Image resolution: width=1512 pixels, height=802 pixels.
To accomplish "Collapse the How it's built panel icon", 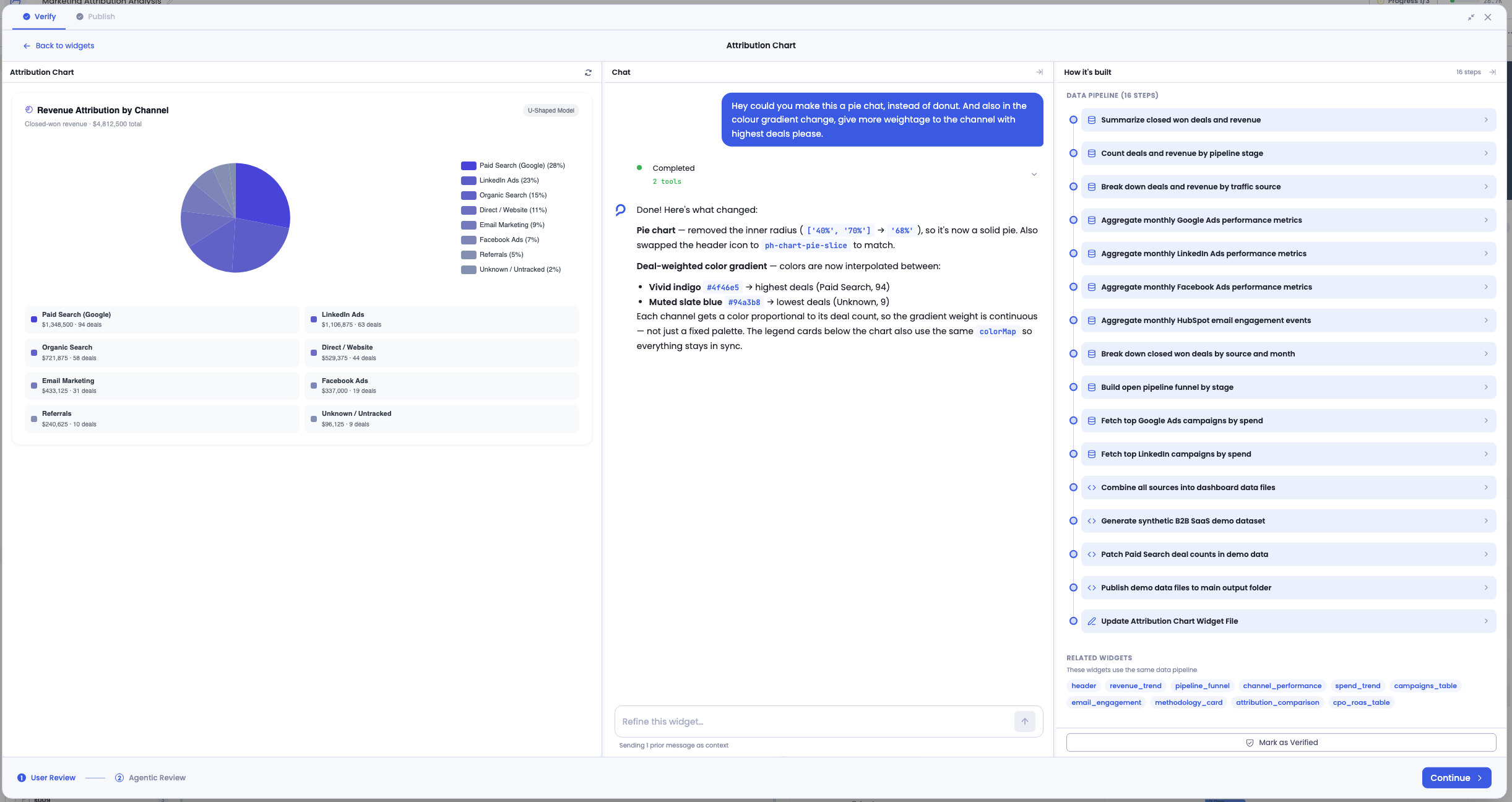I will click(x=1492, y=72).
